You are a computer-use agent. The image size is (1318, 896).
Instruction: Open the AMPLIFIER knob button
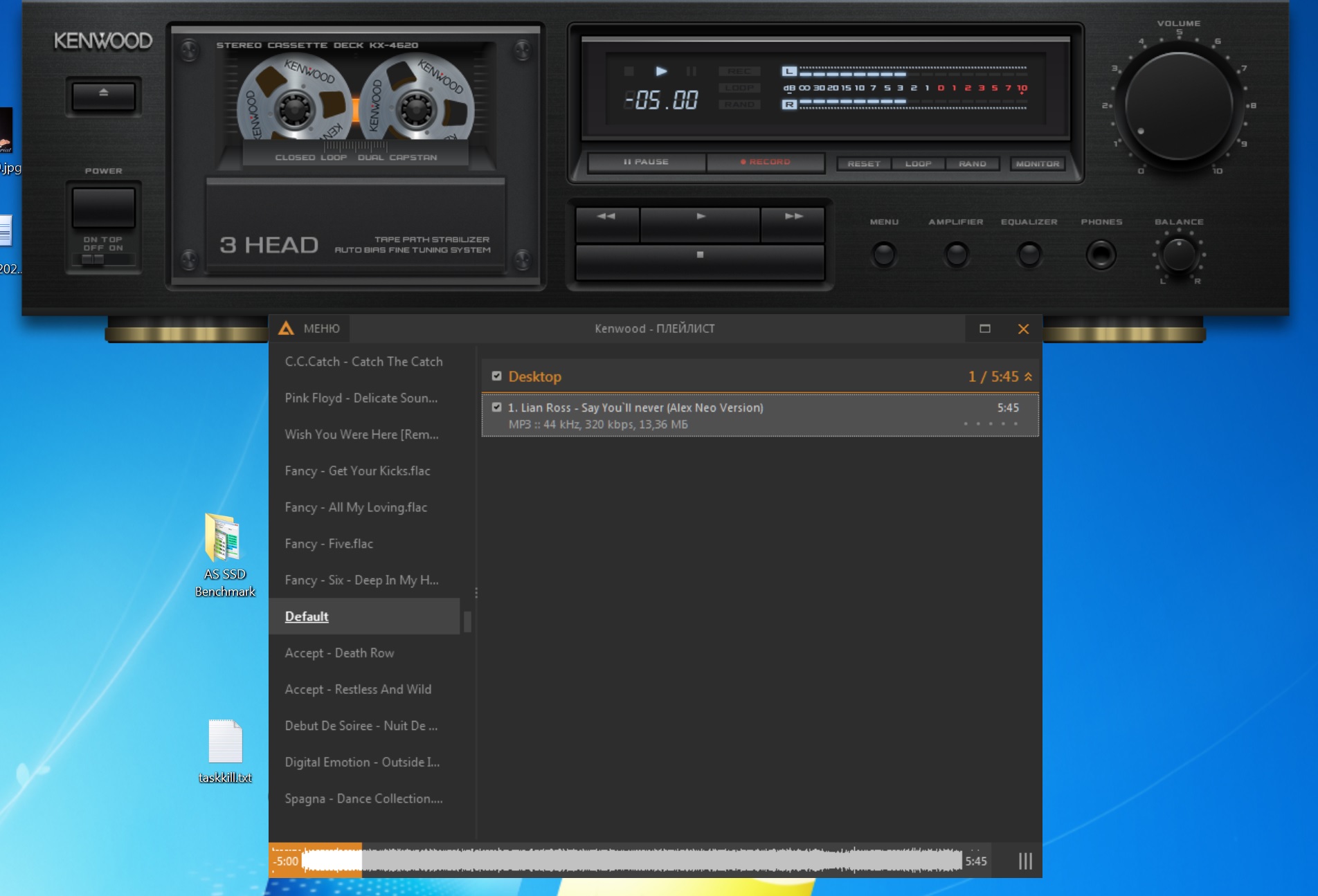point(956,255)
